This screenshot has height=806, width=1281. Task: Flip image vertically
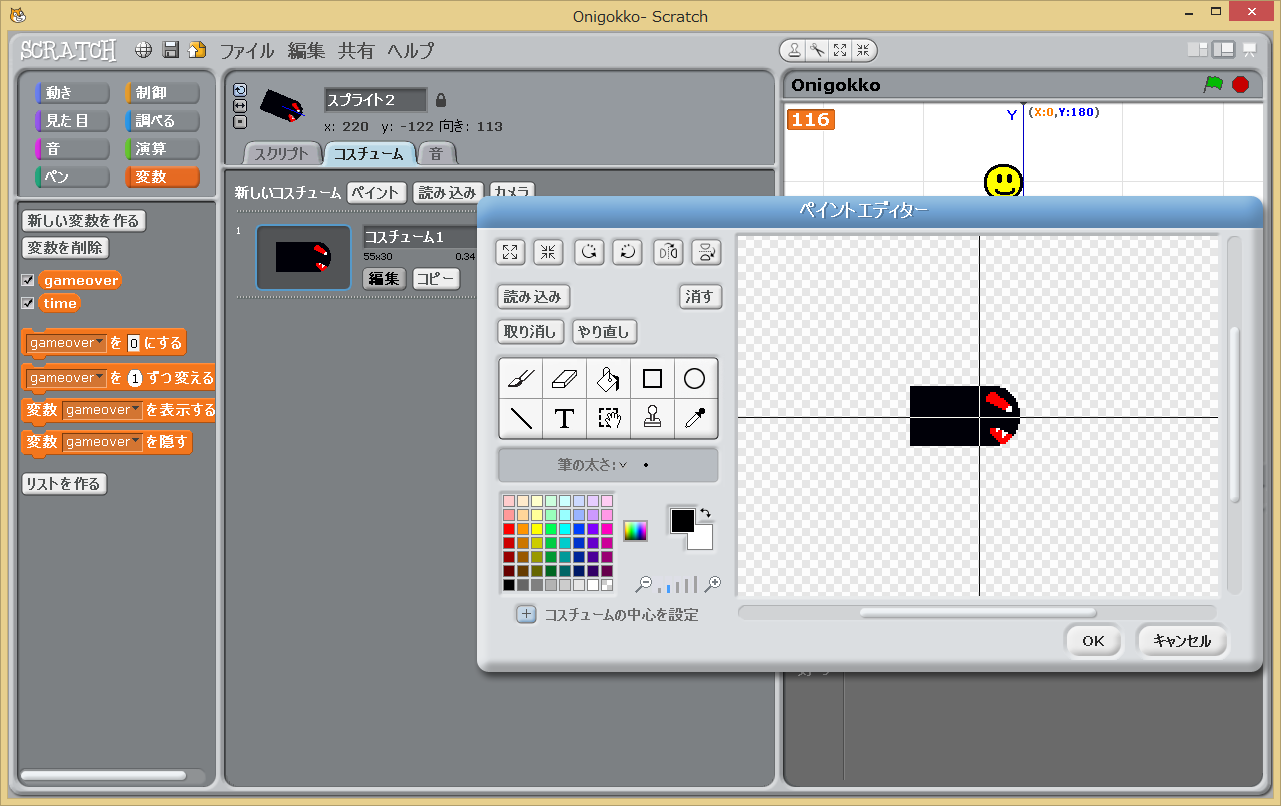tap(707, 252)
